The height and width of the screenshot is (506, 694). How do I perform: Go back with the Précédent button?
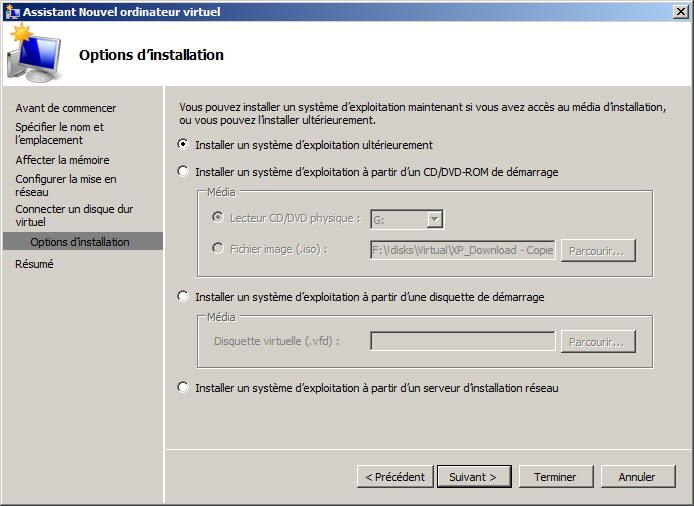[395, 477]
